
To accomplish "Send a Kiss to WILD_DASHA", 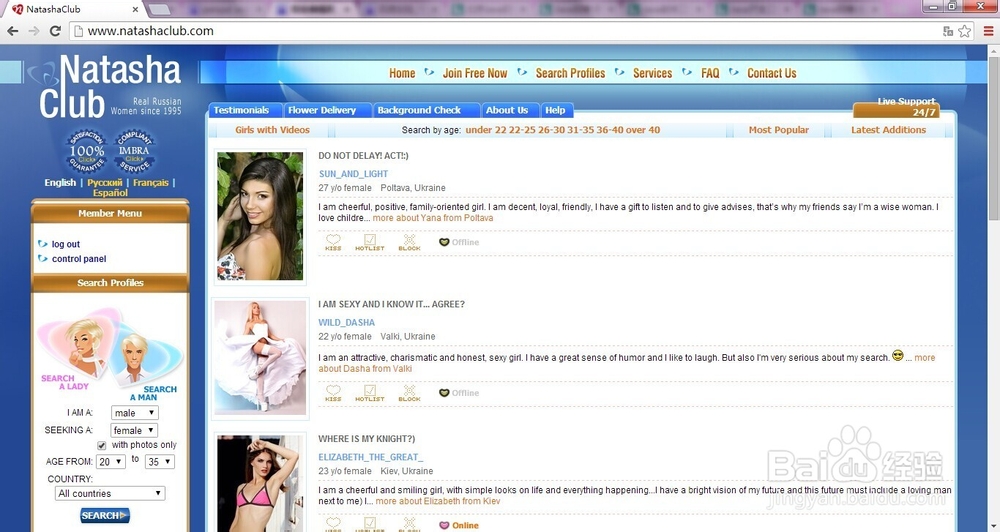I will coord(333,393).
